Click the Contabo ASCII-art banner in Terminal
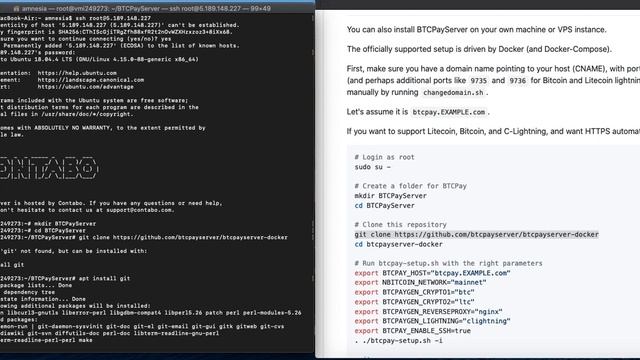 coord(49,168)
